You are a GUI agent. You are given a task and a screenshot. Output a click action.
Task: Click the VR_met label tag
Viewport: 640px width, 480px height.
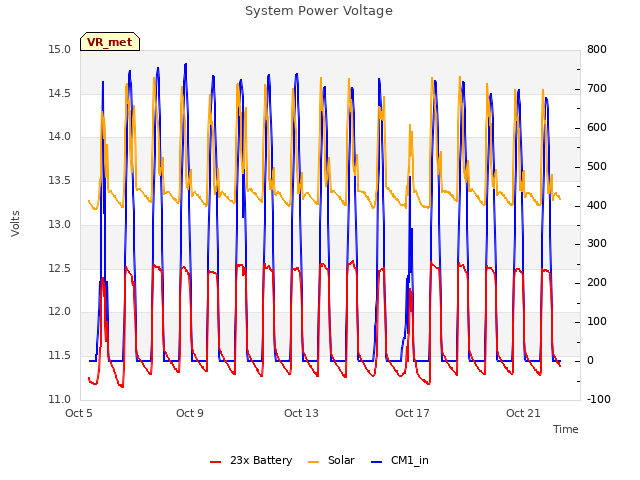click(110, 42)
